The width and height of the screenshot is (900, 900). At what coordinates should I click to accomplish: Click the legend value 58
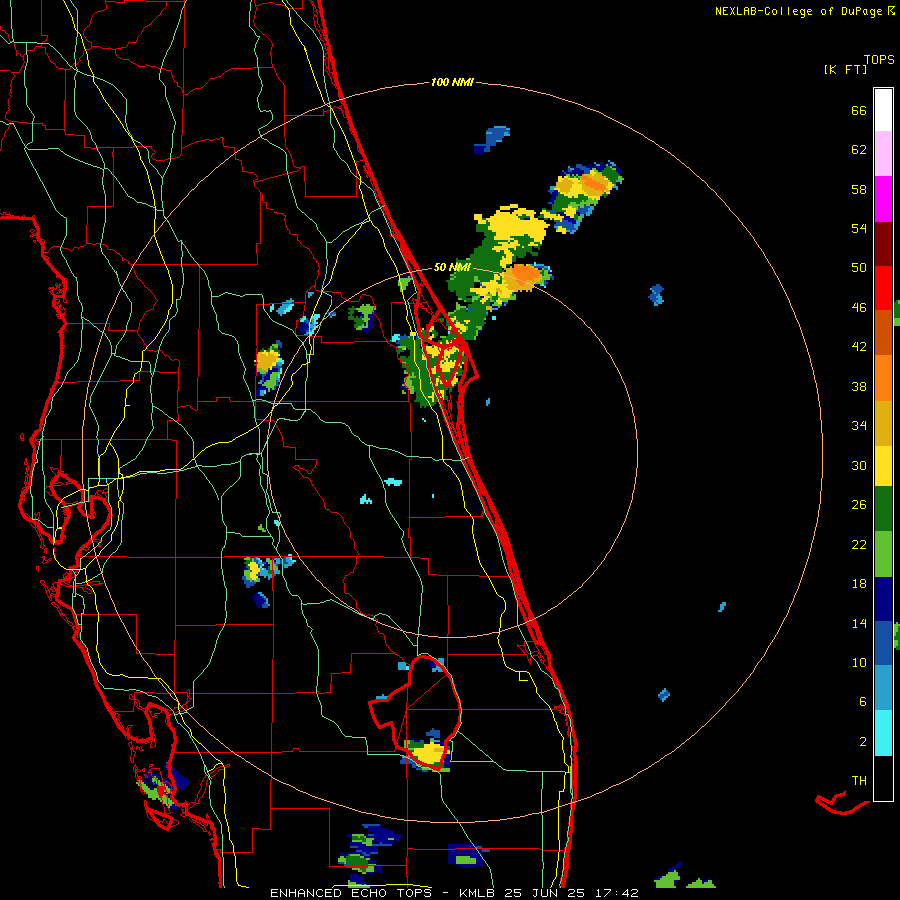(x=859, y=189)
